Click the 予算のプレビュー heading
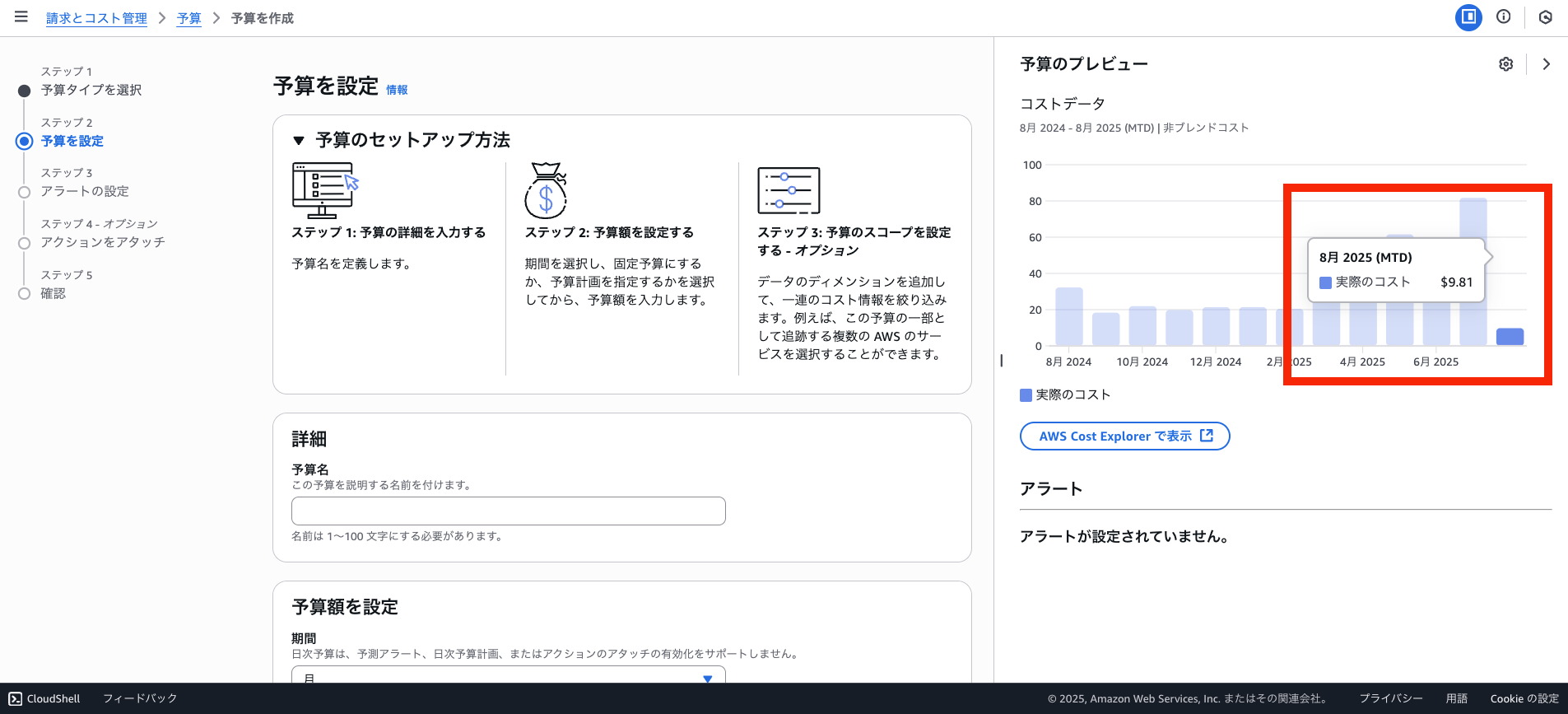The width and height of the screenshot is (1568, 714). coord(1084,64)
